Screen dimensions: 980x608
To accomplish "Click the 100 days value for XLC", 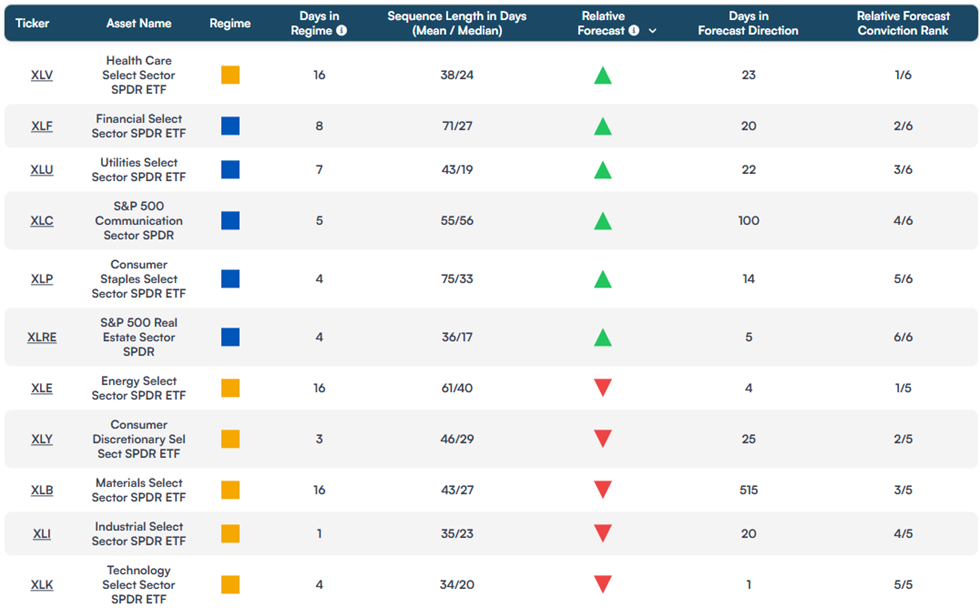I will [x=748, y=221].
